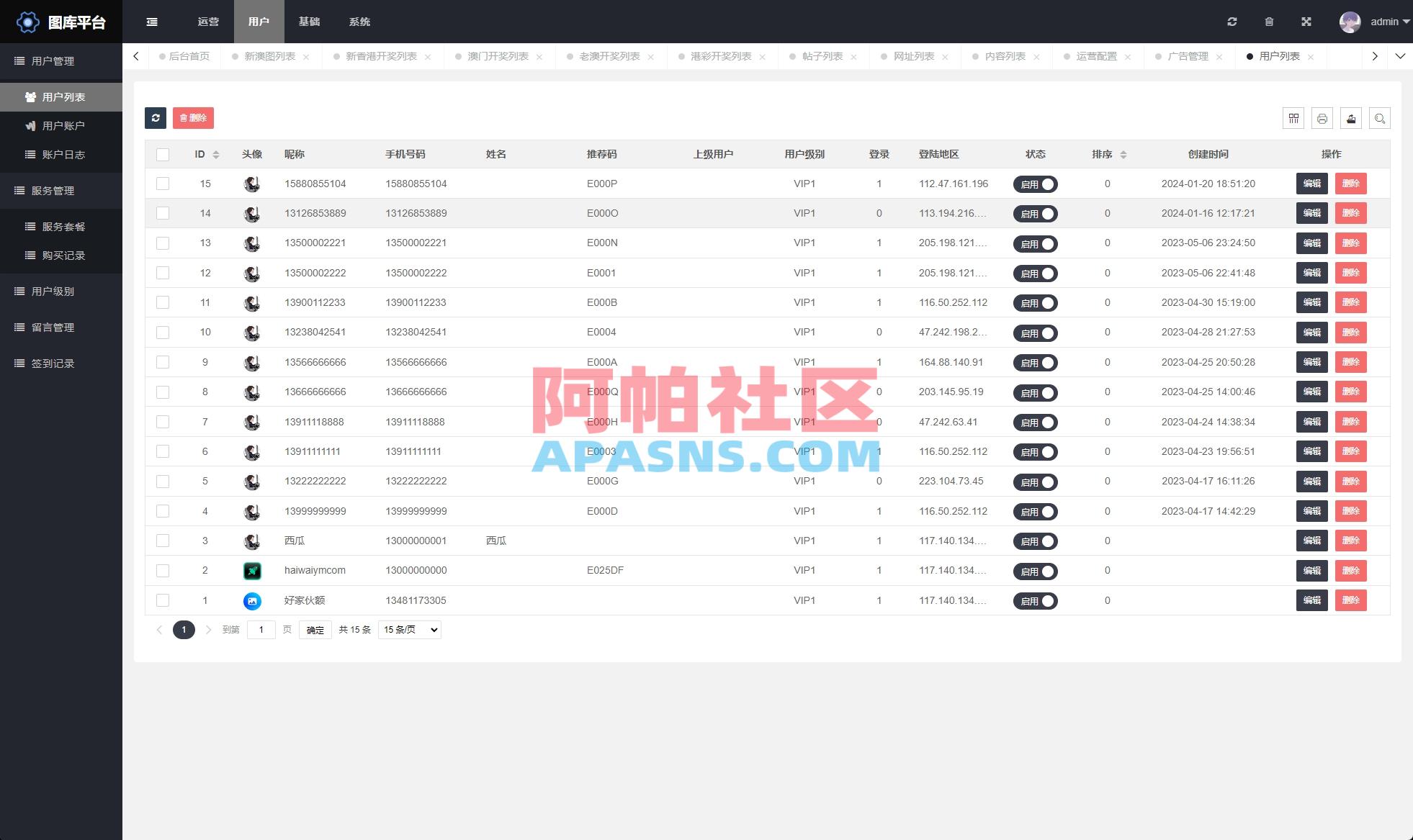Open the column settings grid icon
Viewport: 1413px width, 840px height.
[x=1293, y=118]
